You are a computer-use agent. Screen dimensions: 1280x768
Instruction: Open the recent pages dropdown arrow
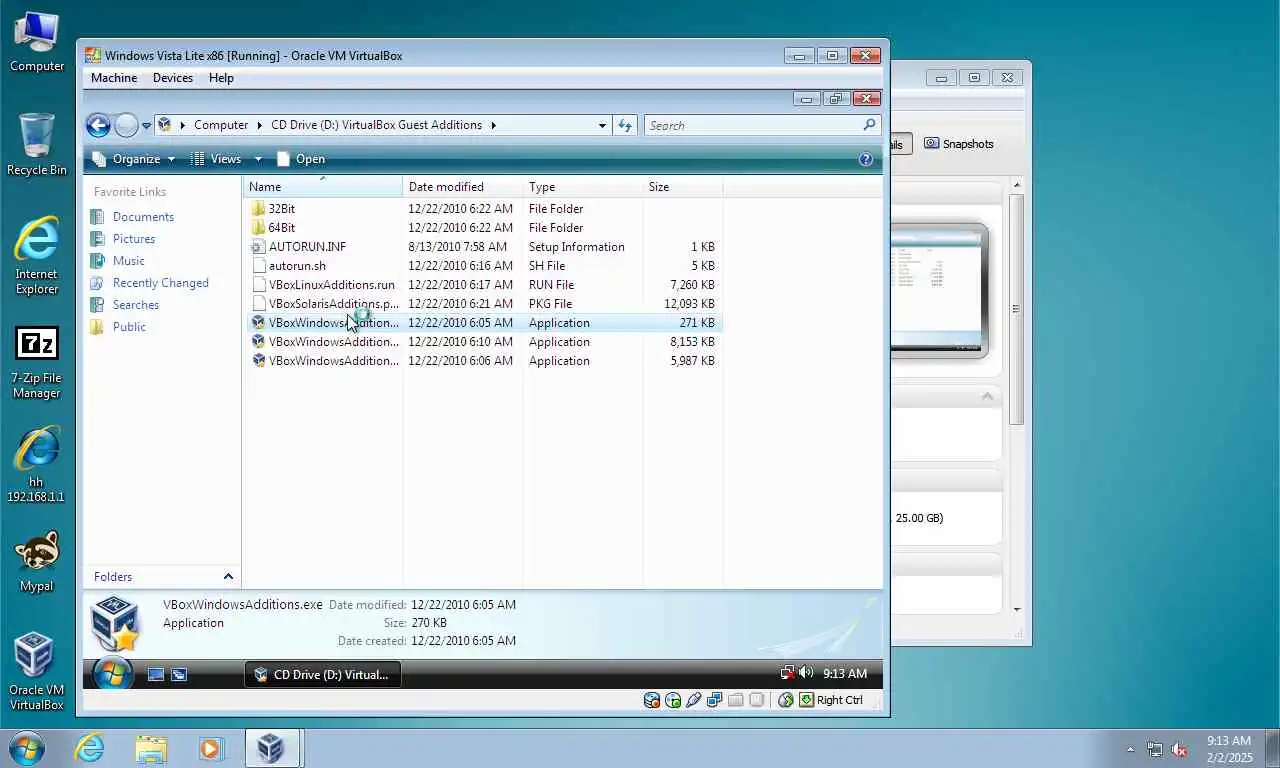pos(146,126)
